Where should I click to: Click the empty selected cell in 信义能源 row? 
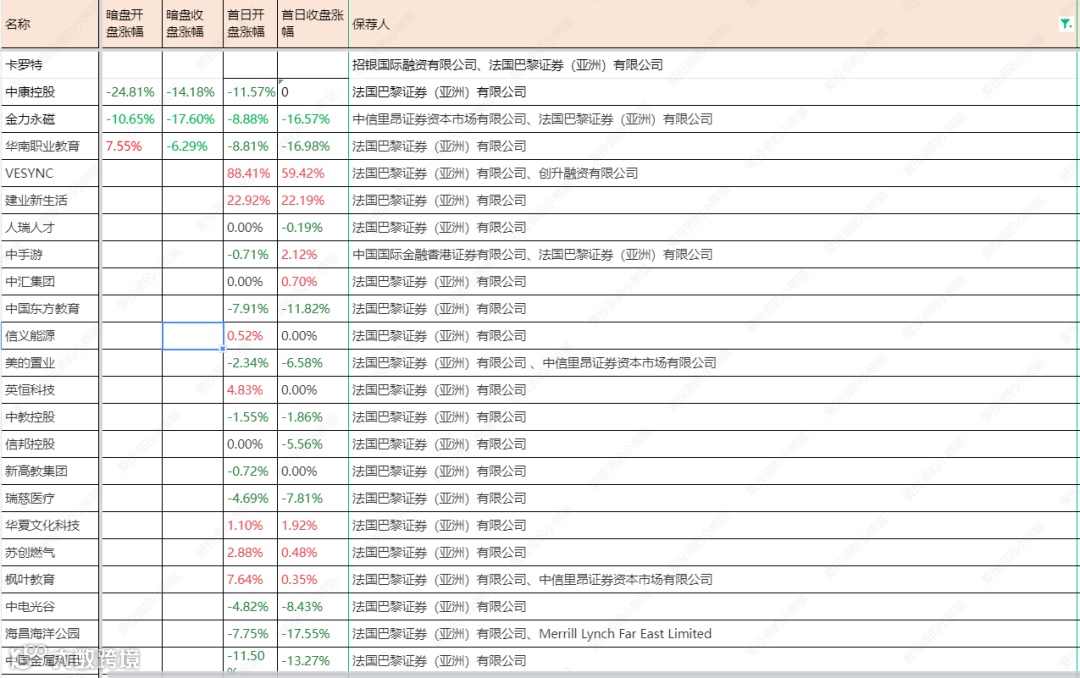193,336
